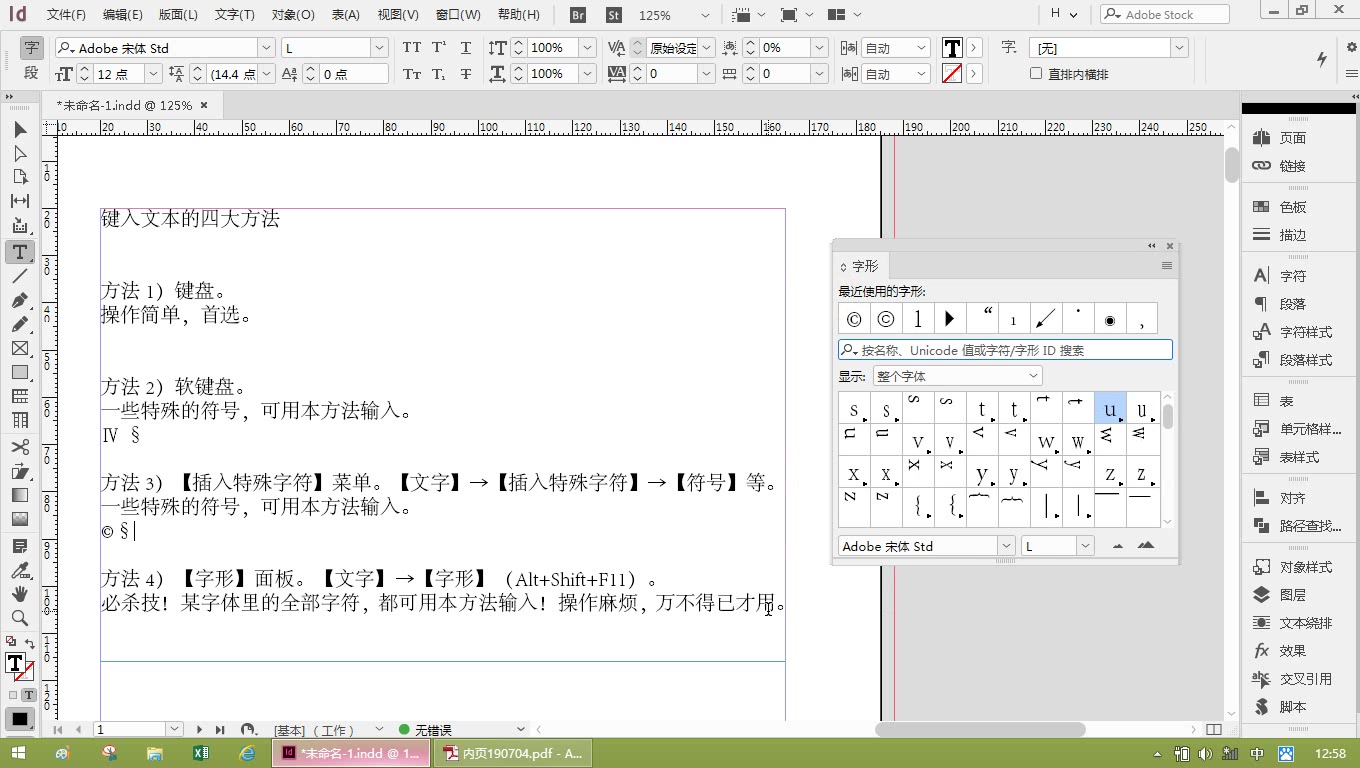Select the highlighted u glyph cell

pos(1110,408)
